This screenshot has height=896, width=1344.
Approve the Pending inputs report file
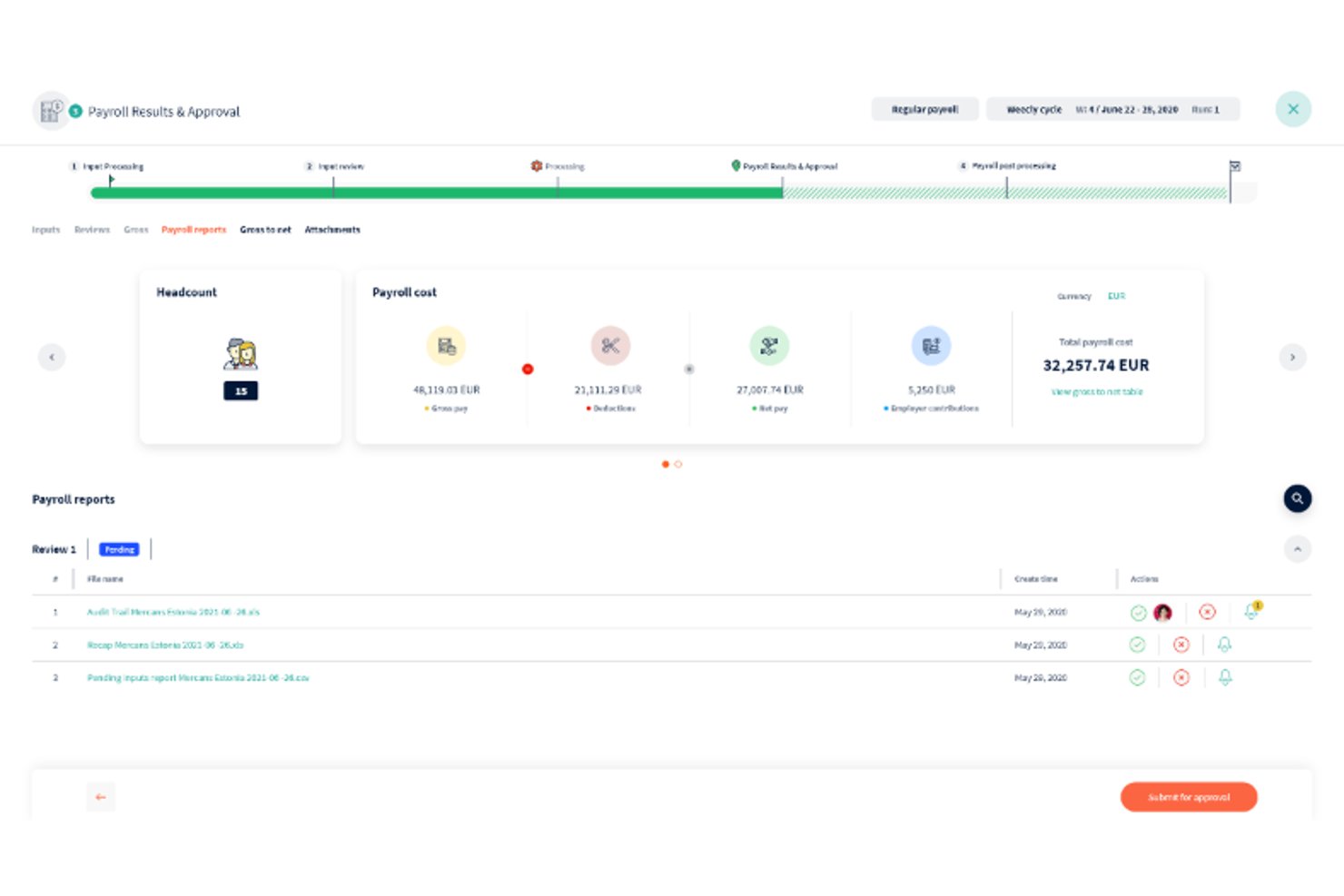(x=1137, y=677)
